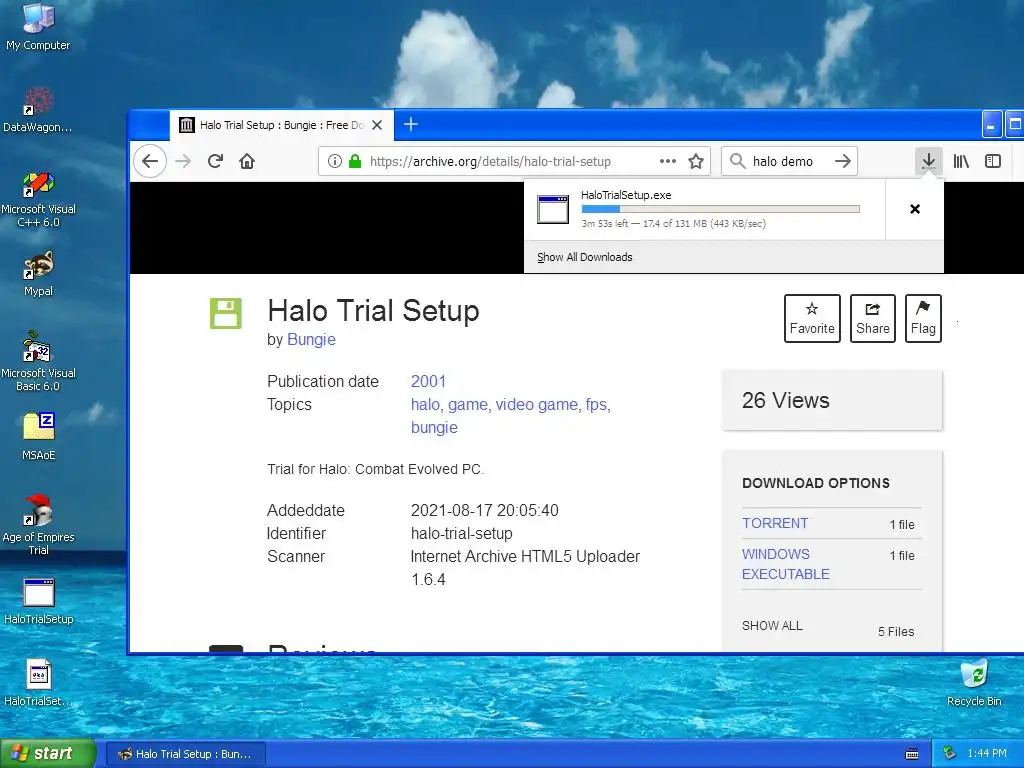1024x768 pixels.
Task: Toggle the sidebar view icon
Action: (993, 161)
